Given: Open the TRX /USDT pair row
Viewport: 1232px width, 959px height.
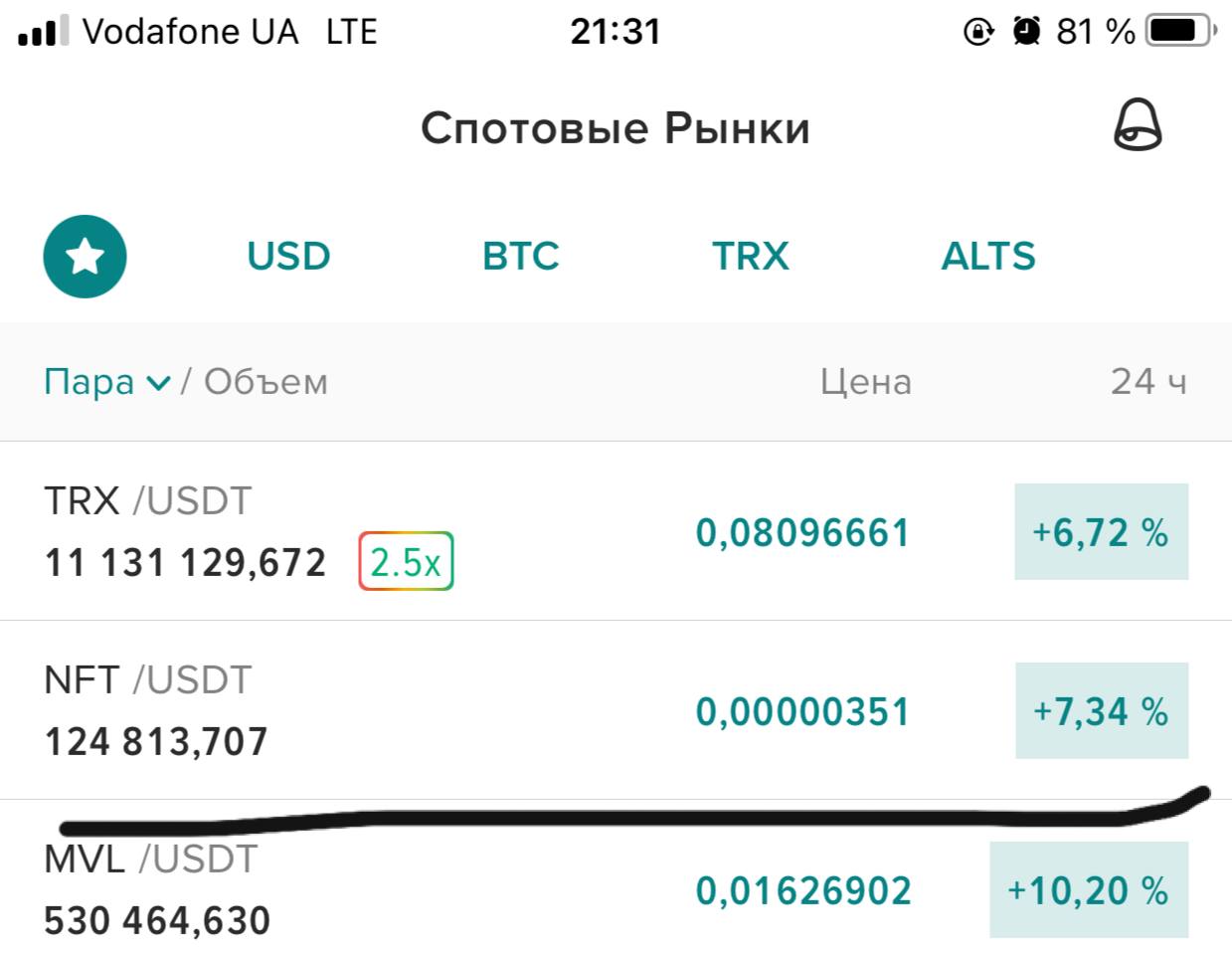Looking at the screenshot, I should 616,531.
